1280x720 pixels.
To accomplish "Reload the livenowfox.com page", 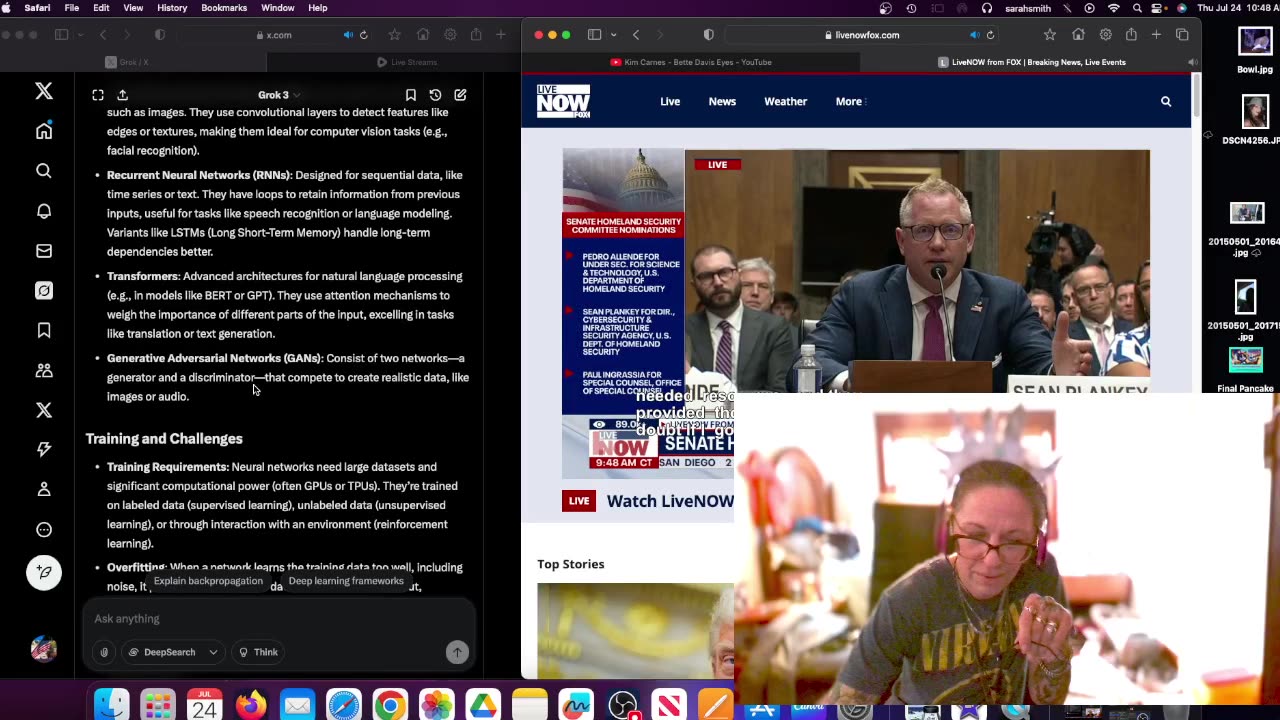I will coord(990,35).
